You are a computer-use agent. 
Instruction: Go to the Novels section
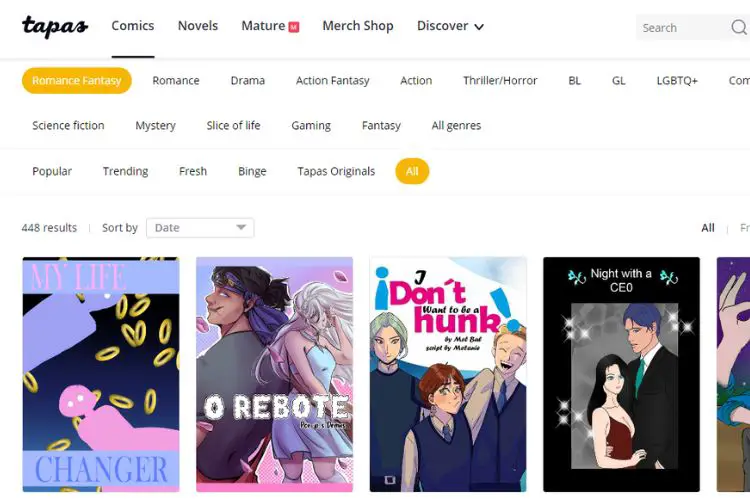coord(198,26)
